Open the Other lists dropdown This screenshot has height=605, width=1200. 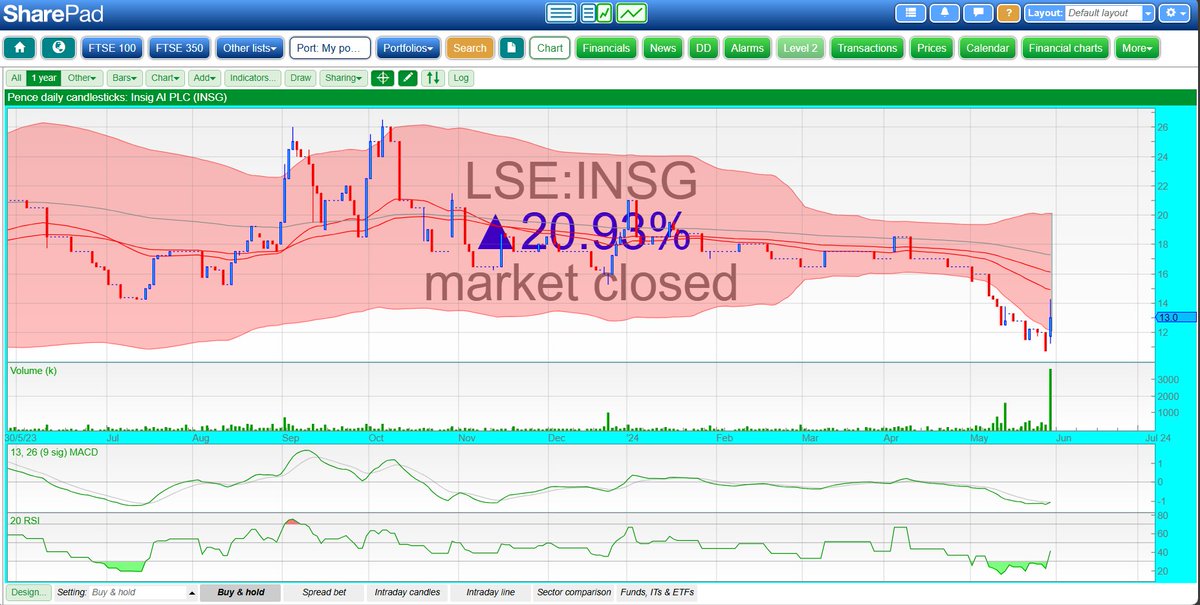click(x=251, y=48)
